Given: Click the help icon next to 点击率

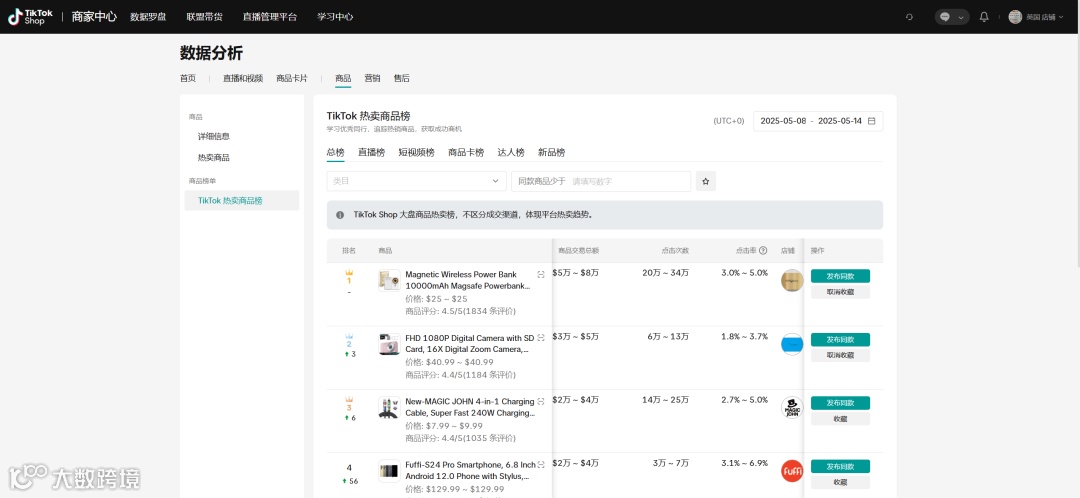Looking at the screenshot, I should coord(763,251).
